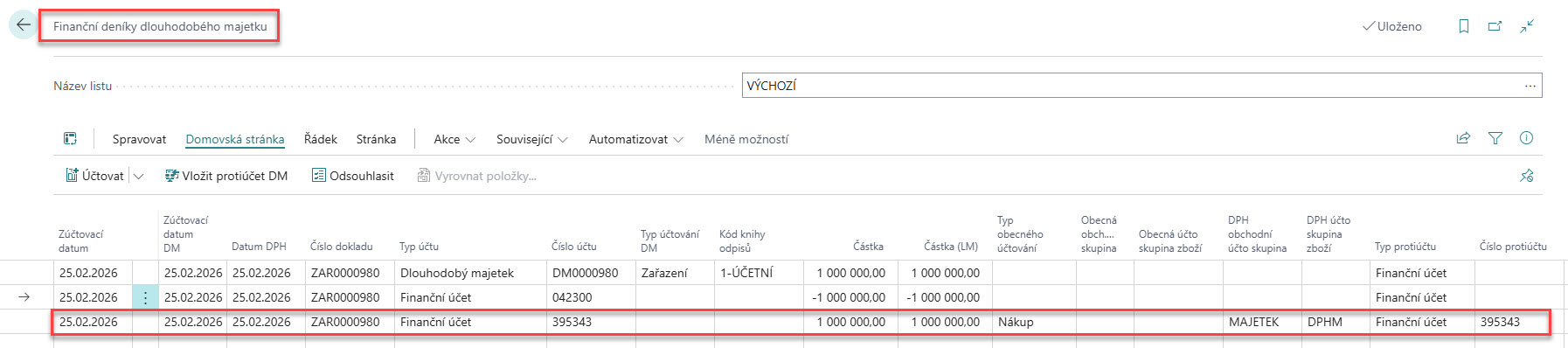
Task: Click the Odsouhlasit button
Action: [353, 176]
